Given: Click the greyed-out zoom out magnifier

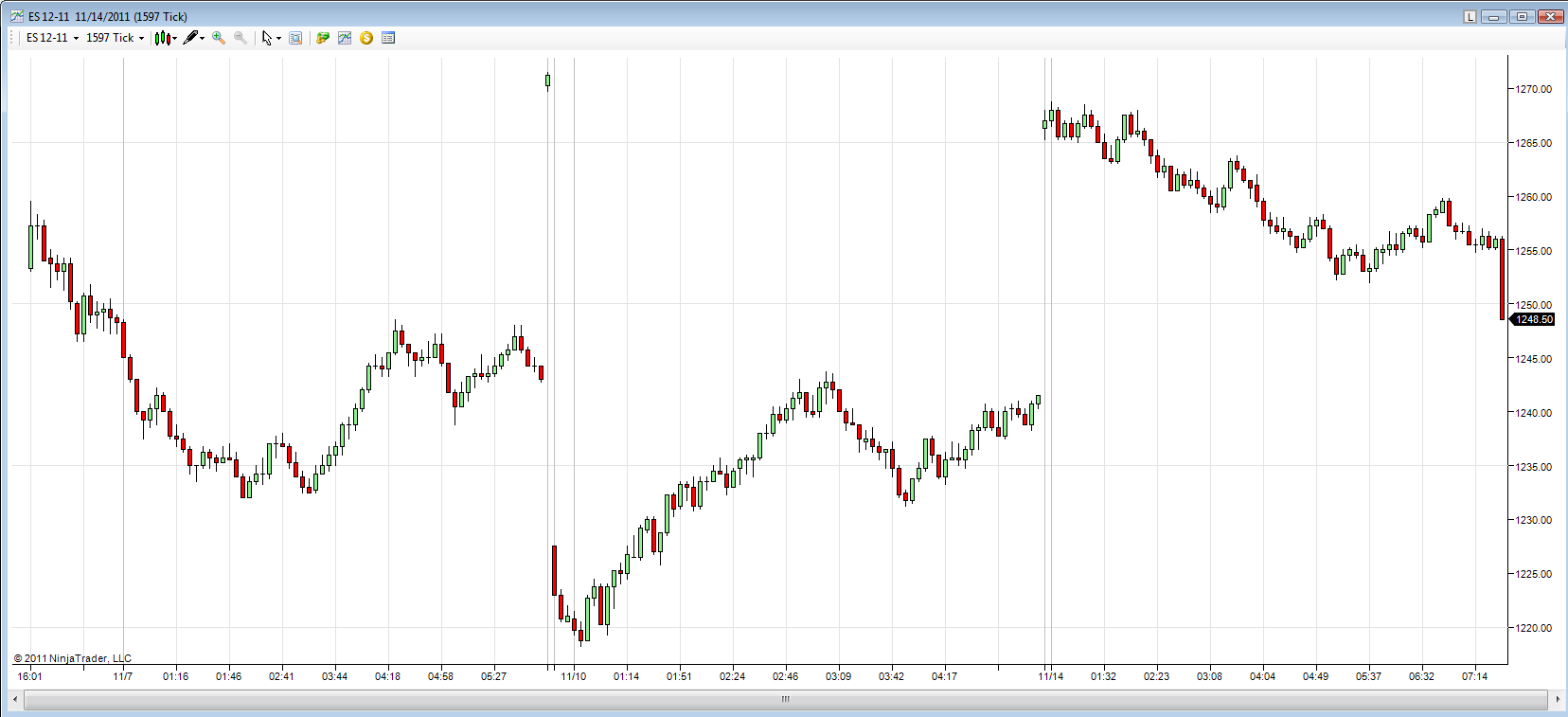Looking at the screenshot, I should pyautogui.click(x=241, y=38).
